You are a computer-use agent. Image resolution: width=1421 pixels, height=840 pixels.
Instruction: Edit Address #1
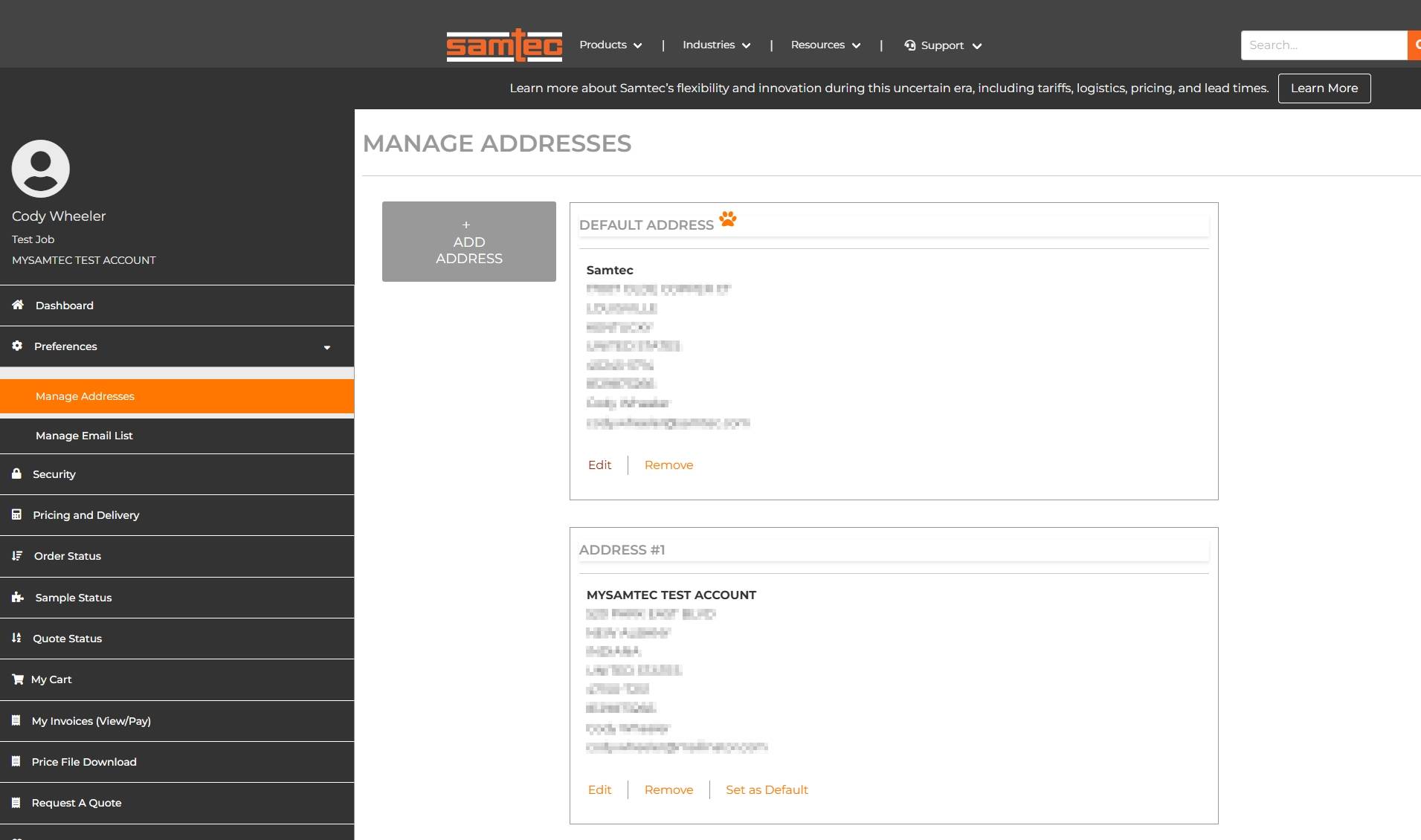click(599, 789)
